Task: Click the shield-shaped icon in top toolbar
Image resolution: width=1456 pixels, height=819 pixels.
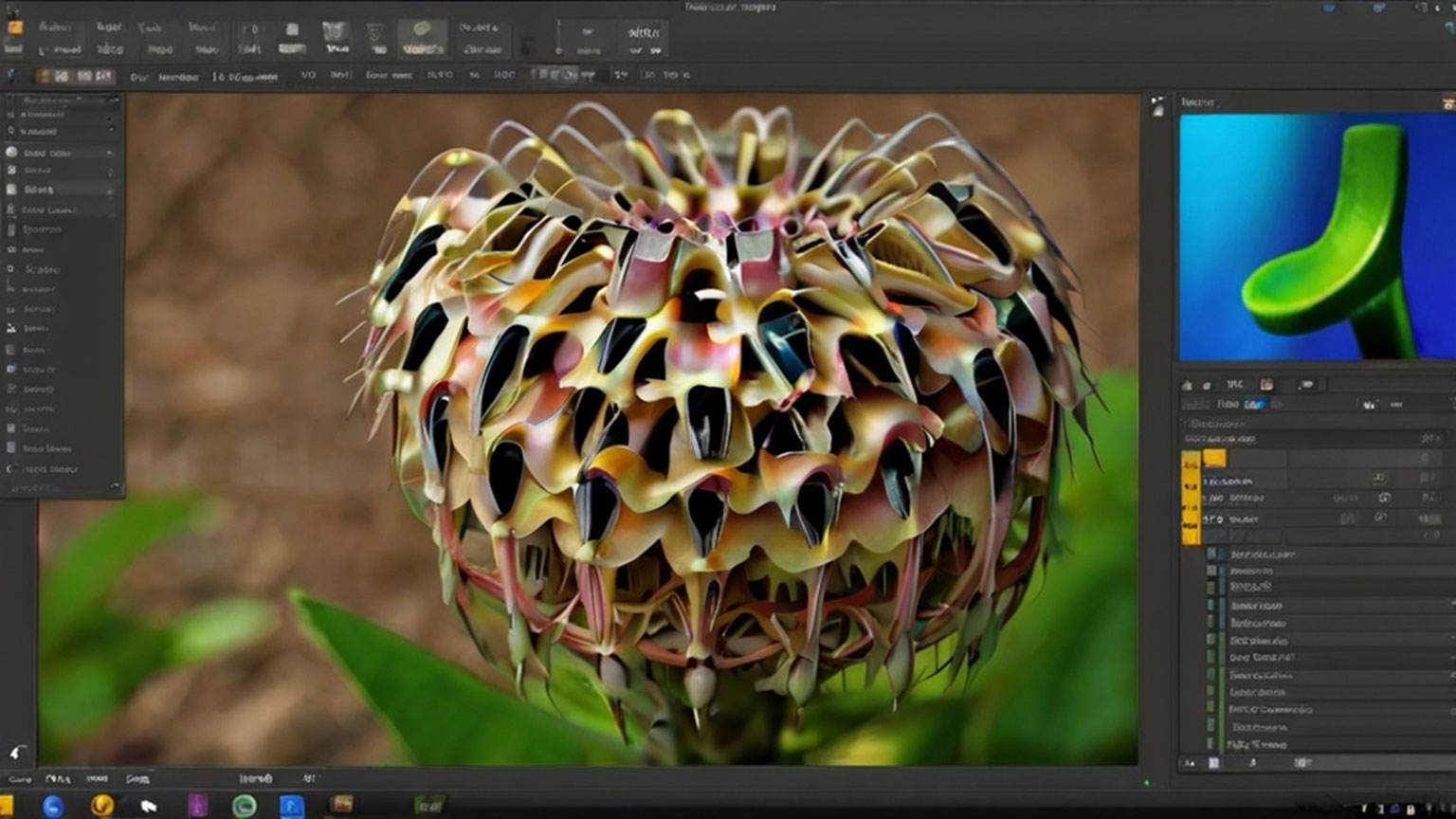Action: pyautogui.click(x=375, y=31)
